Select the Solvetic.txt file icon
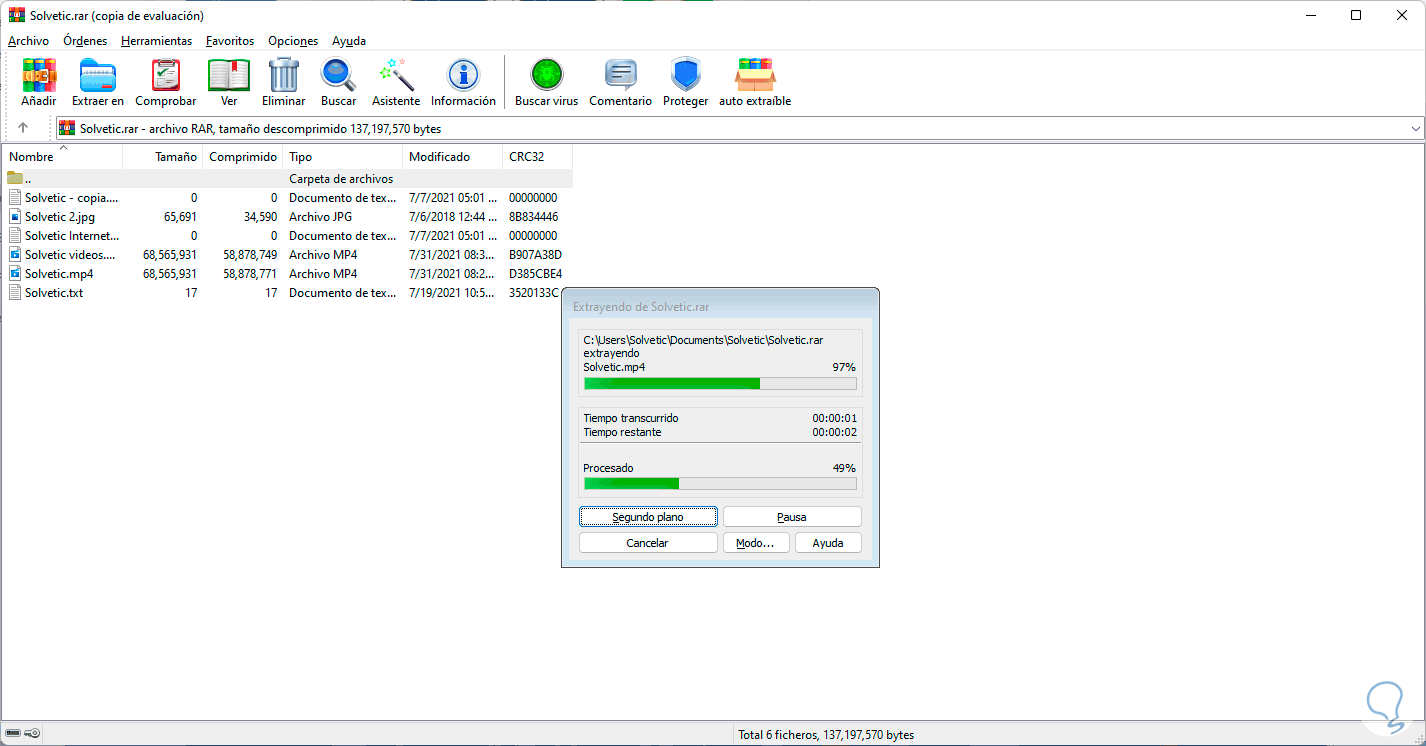The height and width of the screenshot is (746, 1426). tap(15, 292)
